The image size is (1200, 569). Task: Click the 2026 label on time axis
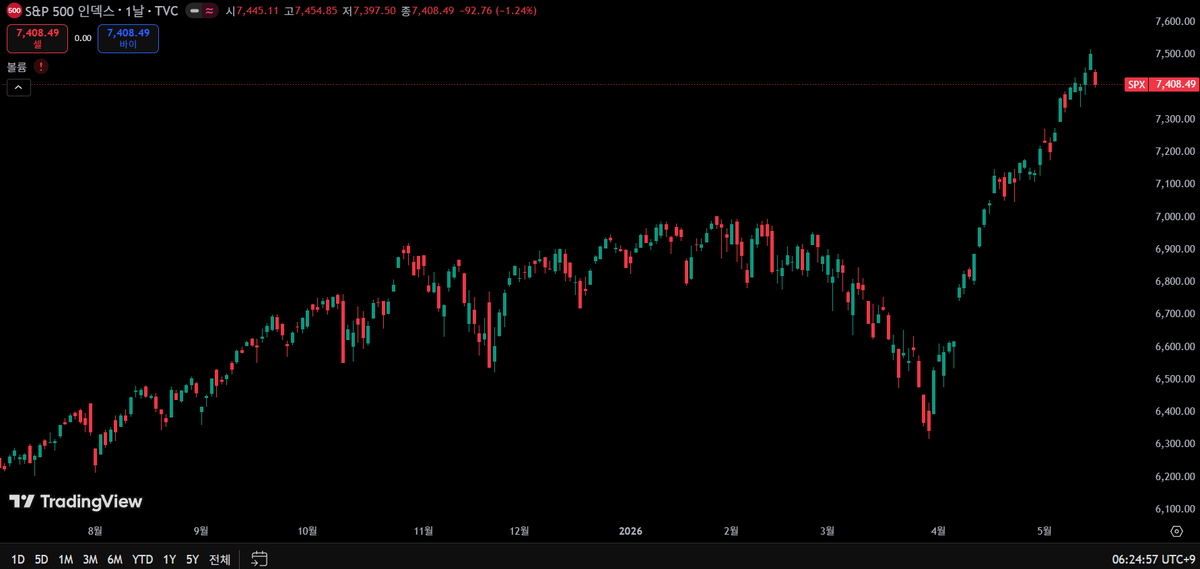pos(630,531)
